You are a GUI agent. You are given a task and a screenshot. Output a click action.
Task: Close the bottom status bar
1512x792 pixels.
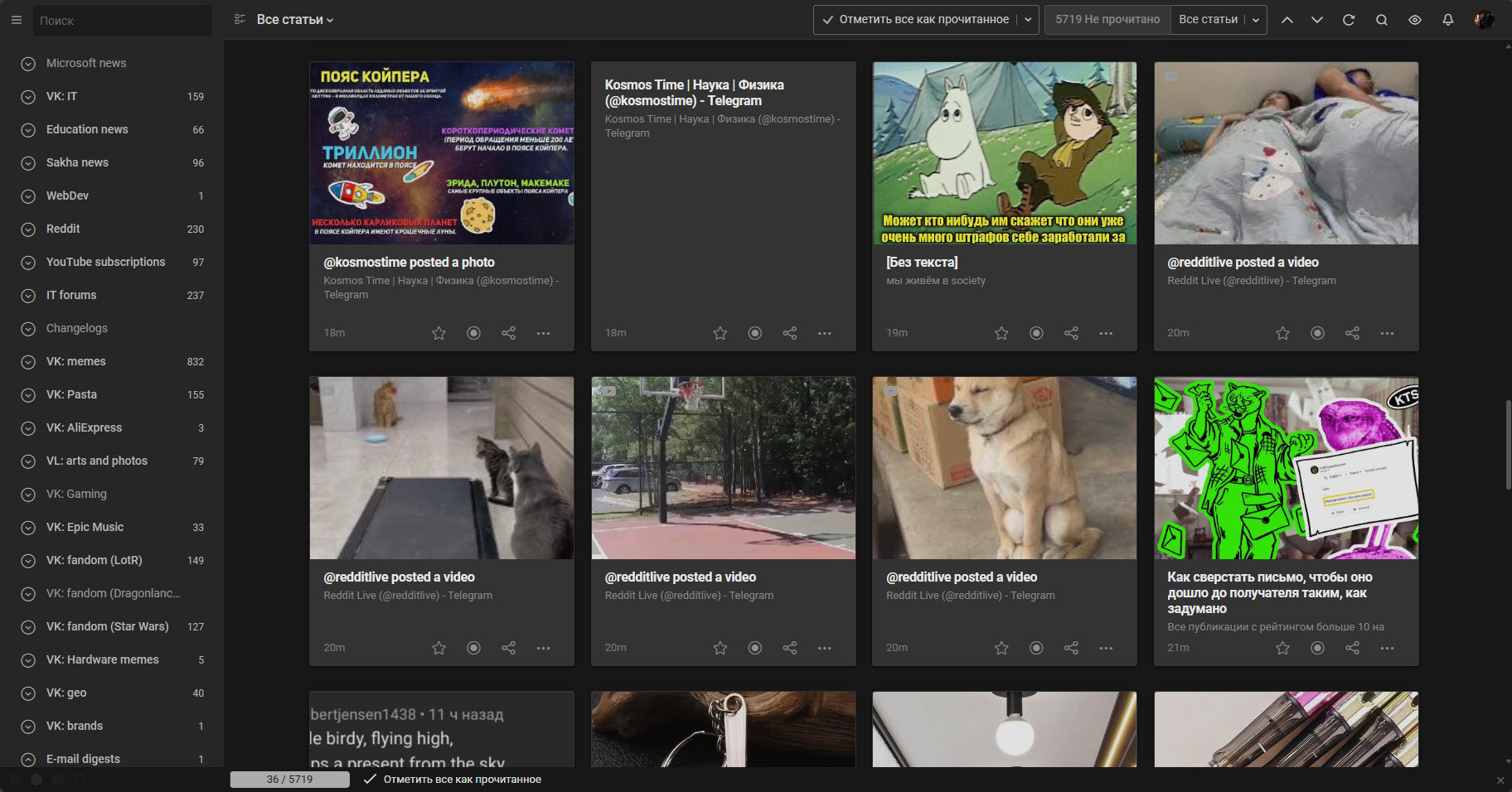(1500, 780)
